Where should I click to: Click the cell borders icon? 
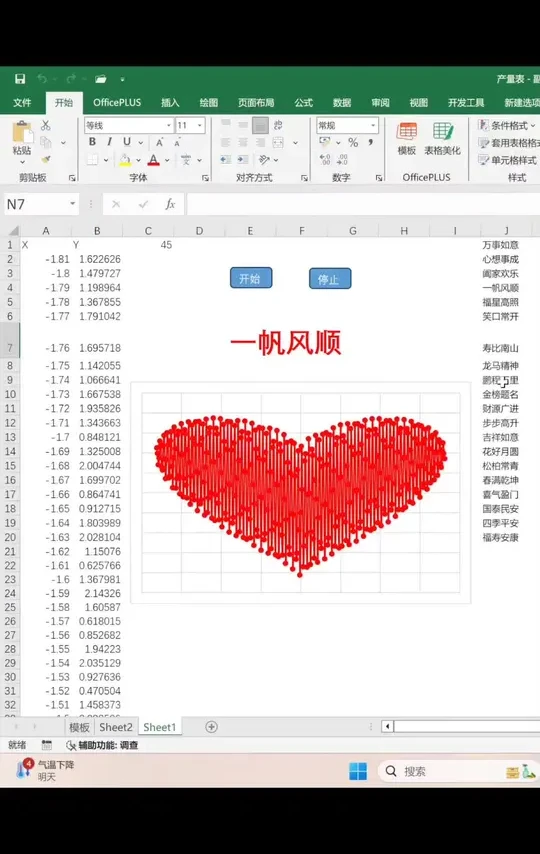click(93, 160)
